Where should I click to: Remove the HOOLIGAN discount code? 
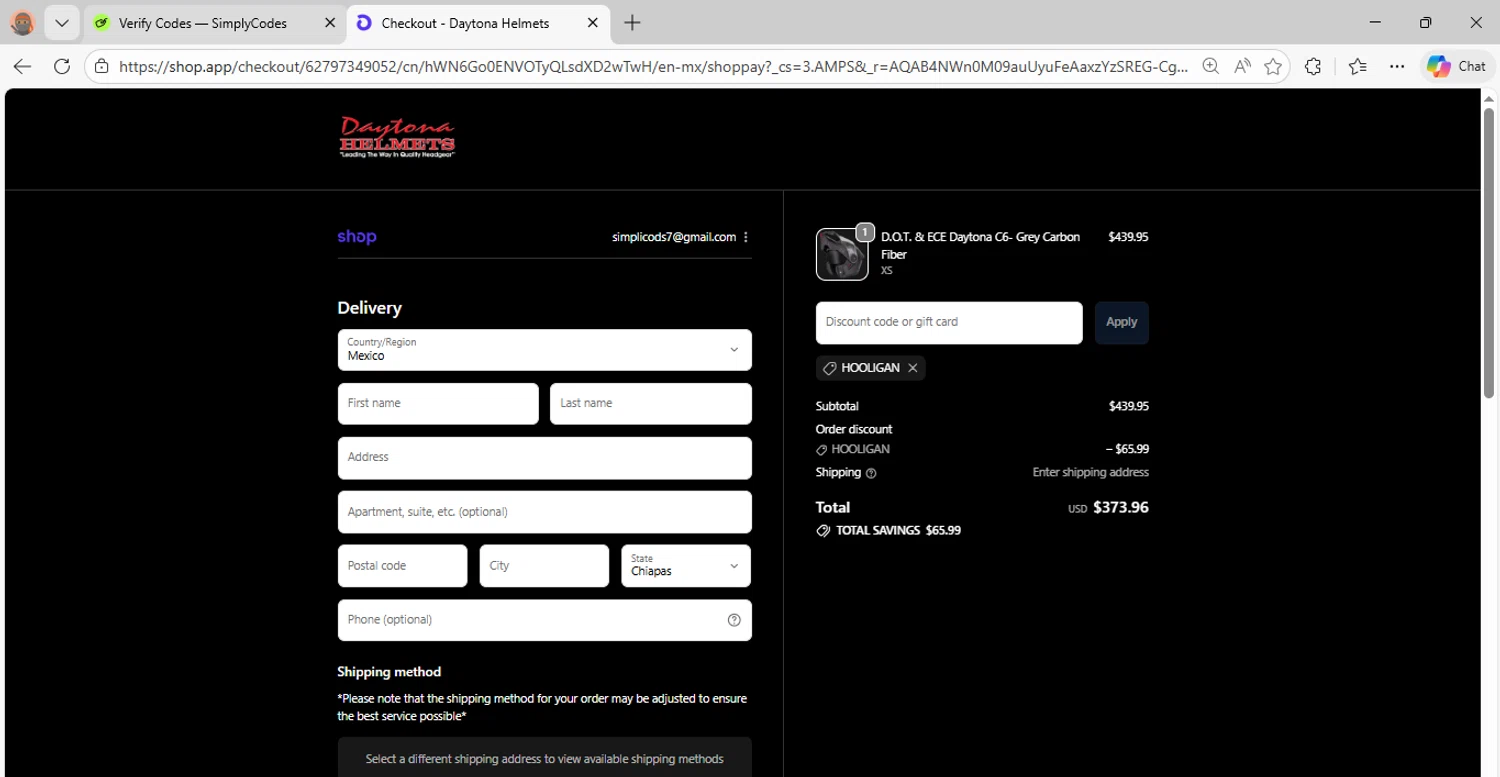(x=912, y=368)
